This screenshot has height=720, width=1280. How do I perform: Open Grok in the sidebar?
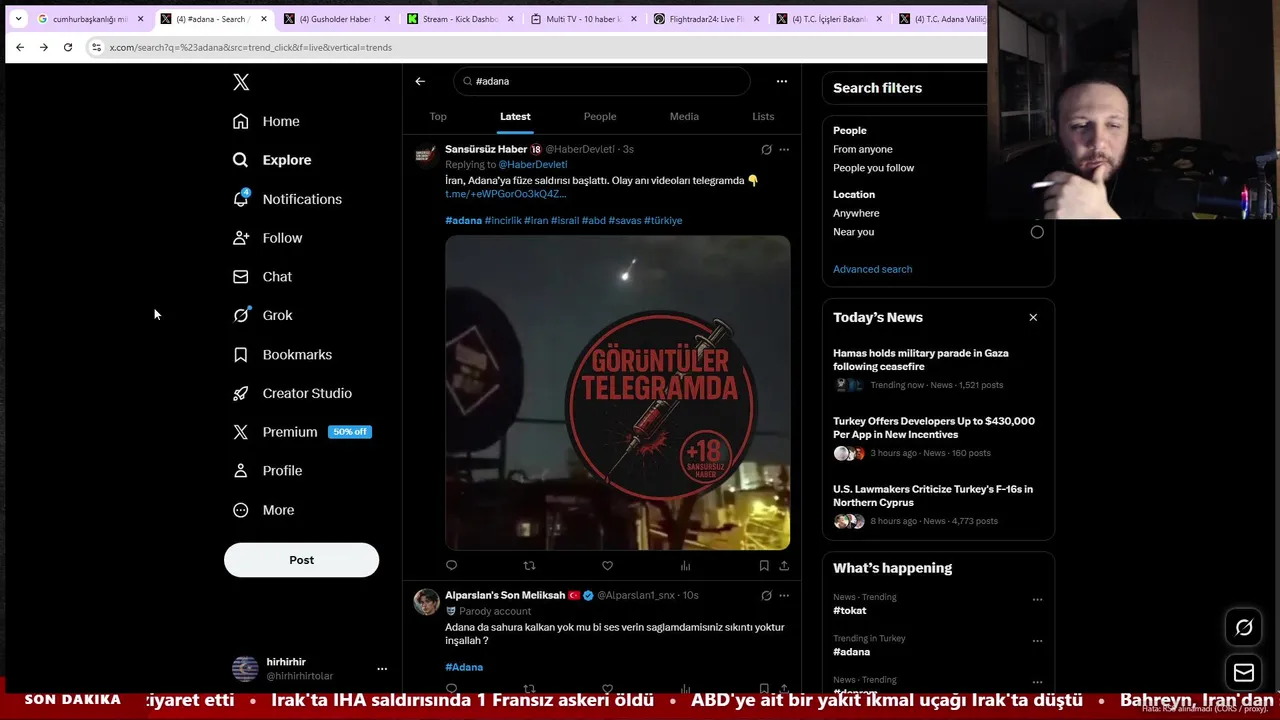click(x=262, y=315)
